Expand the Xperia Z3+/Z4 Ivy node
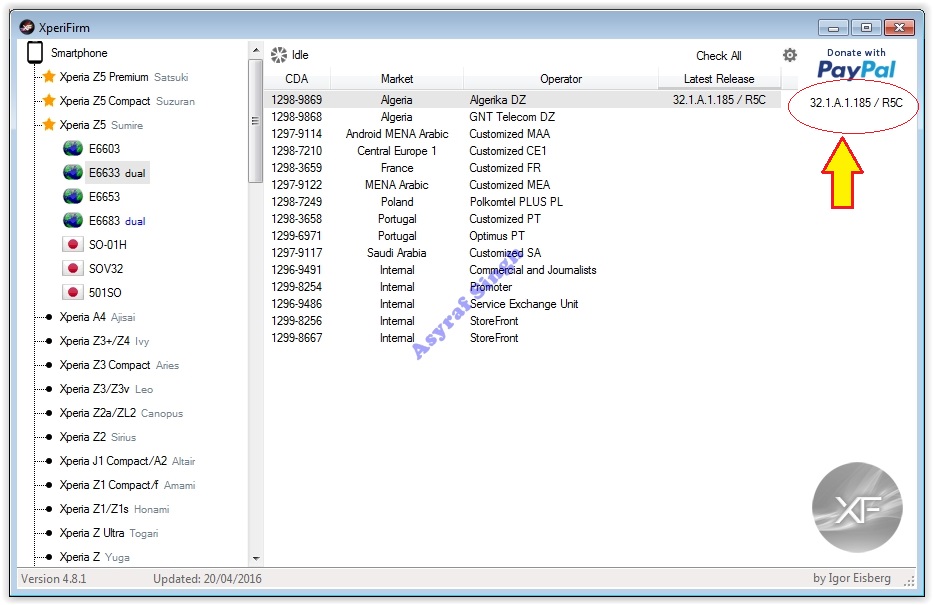The image size is (933, 605). click(x=49, y=341)
